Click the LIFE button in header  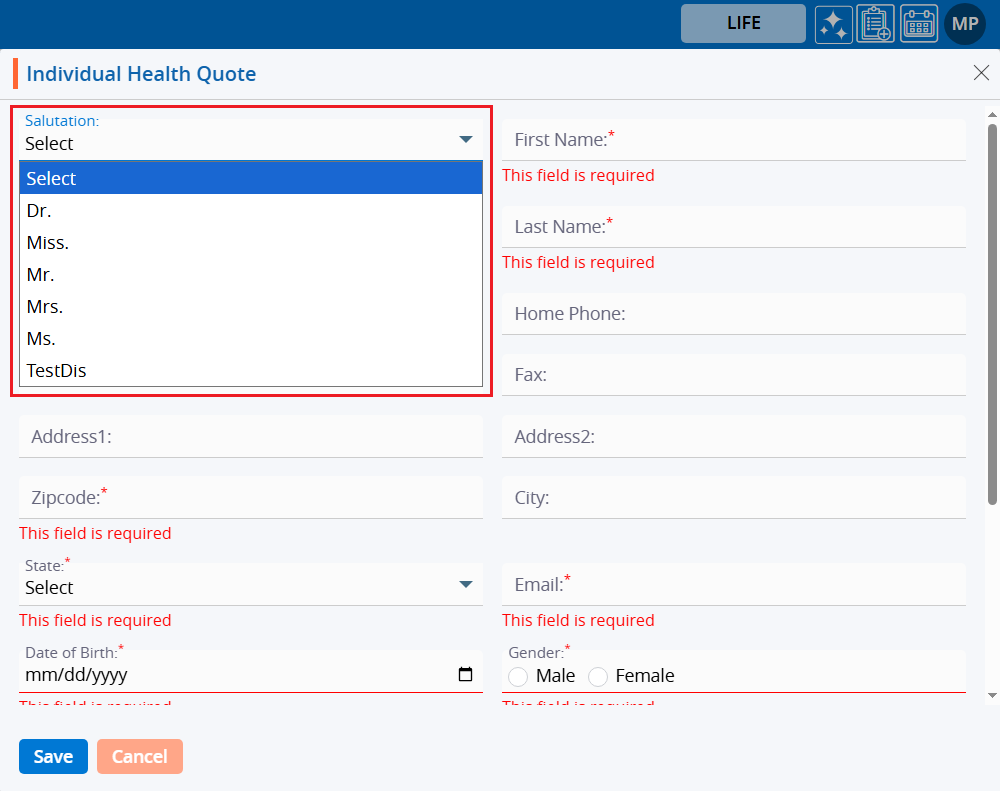pyautogui.click(x=743, y=24)
